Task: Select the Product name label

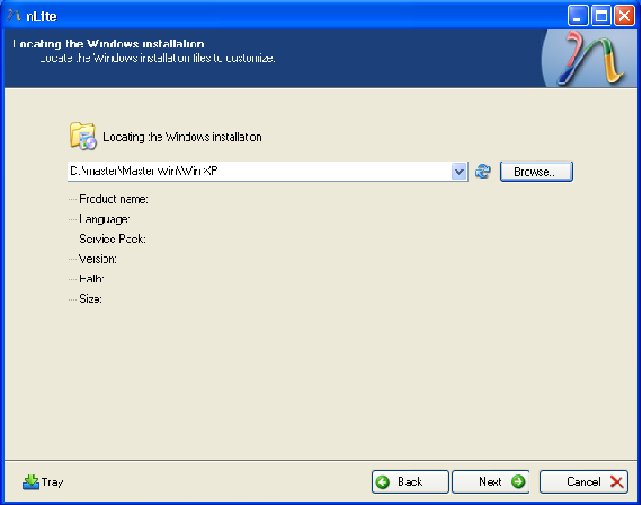Action: (x=114, y=199)
